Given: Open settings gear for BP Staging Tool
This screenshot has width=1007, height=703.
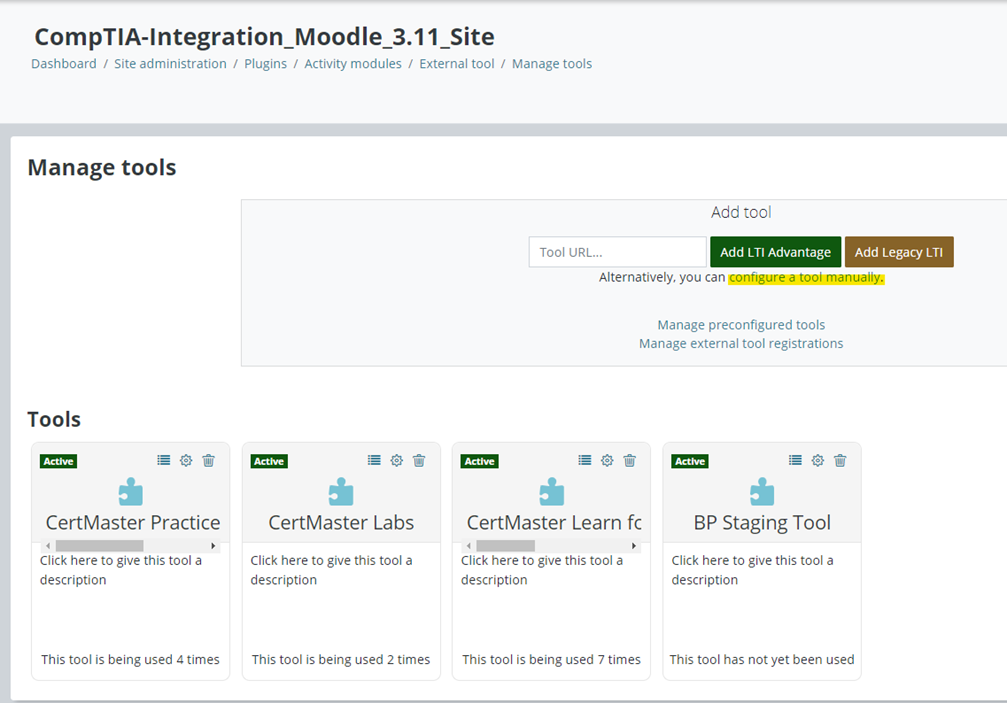Looking at the screenshot, I should tap(818, 460).
